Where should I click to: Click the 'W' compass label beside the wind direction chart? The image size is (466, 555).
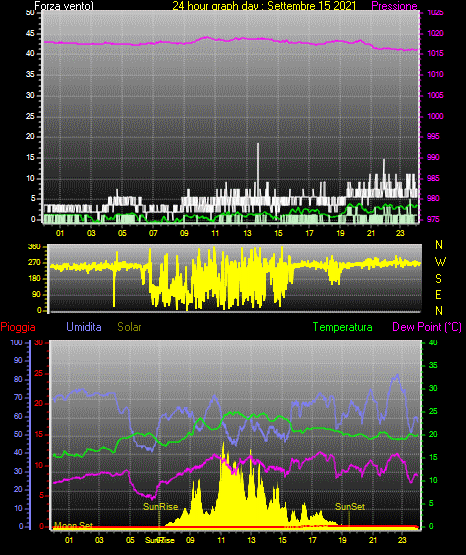(440, 262)
